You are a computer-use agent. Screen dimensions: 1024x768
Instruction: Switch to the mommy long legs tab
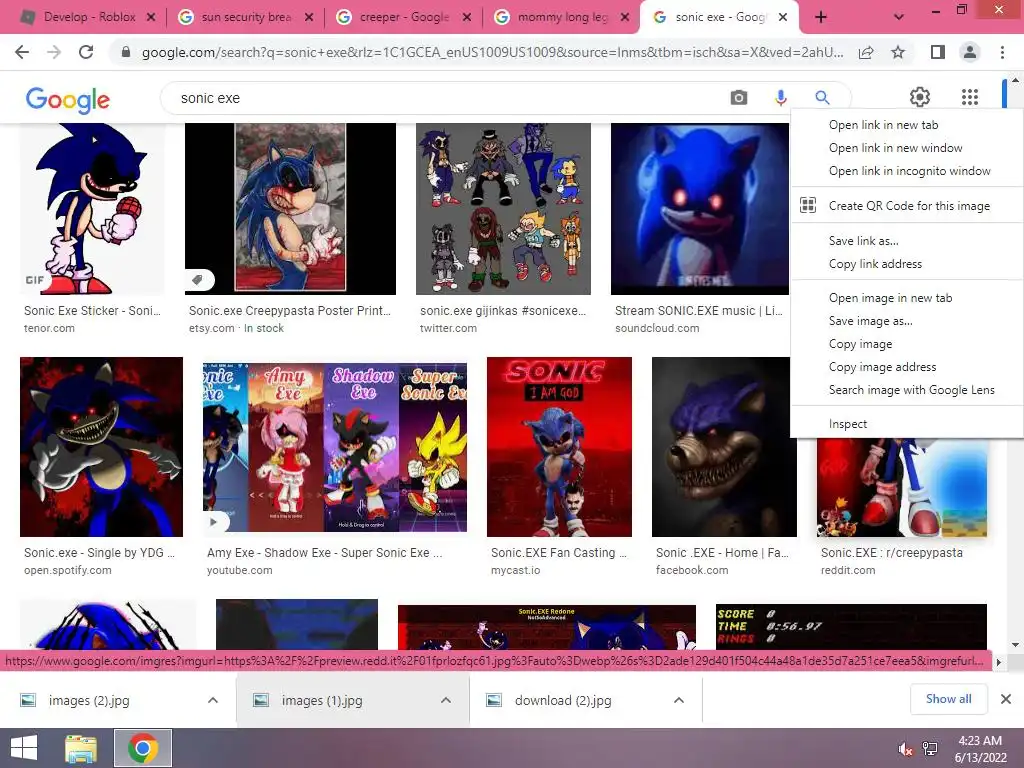tap(562, 17)
